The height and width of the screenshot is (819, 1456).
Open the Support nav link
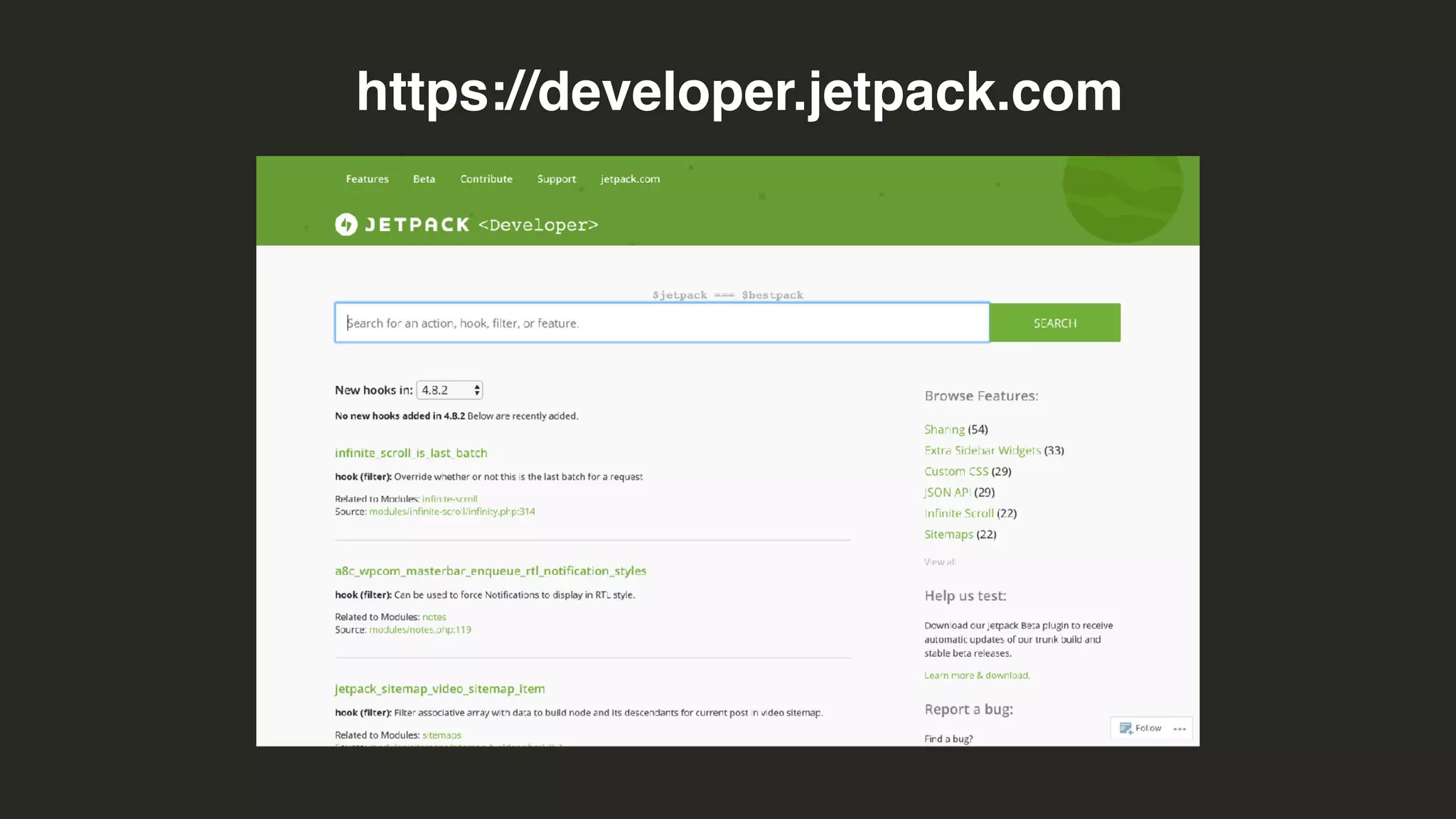coord(557,179)
